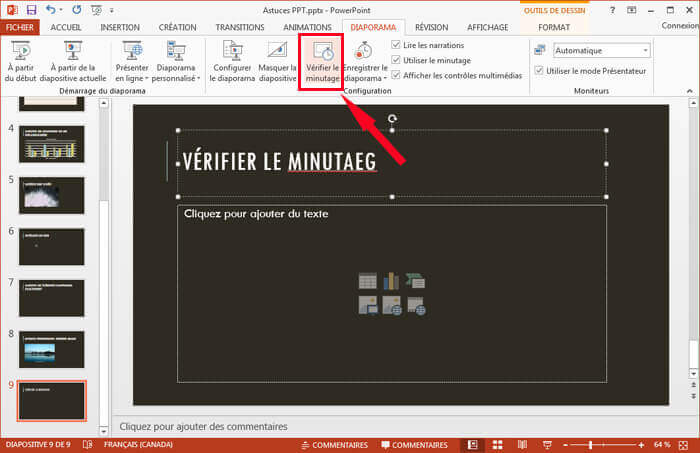
Task: Insert a chart using content placeholder icon
Action: tap(391, 282)
